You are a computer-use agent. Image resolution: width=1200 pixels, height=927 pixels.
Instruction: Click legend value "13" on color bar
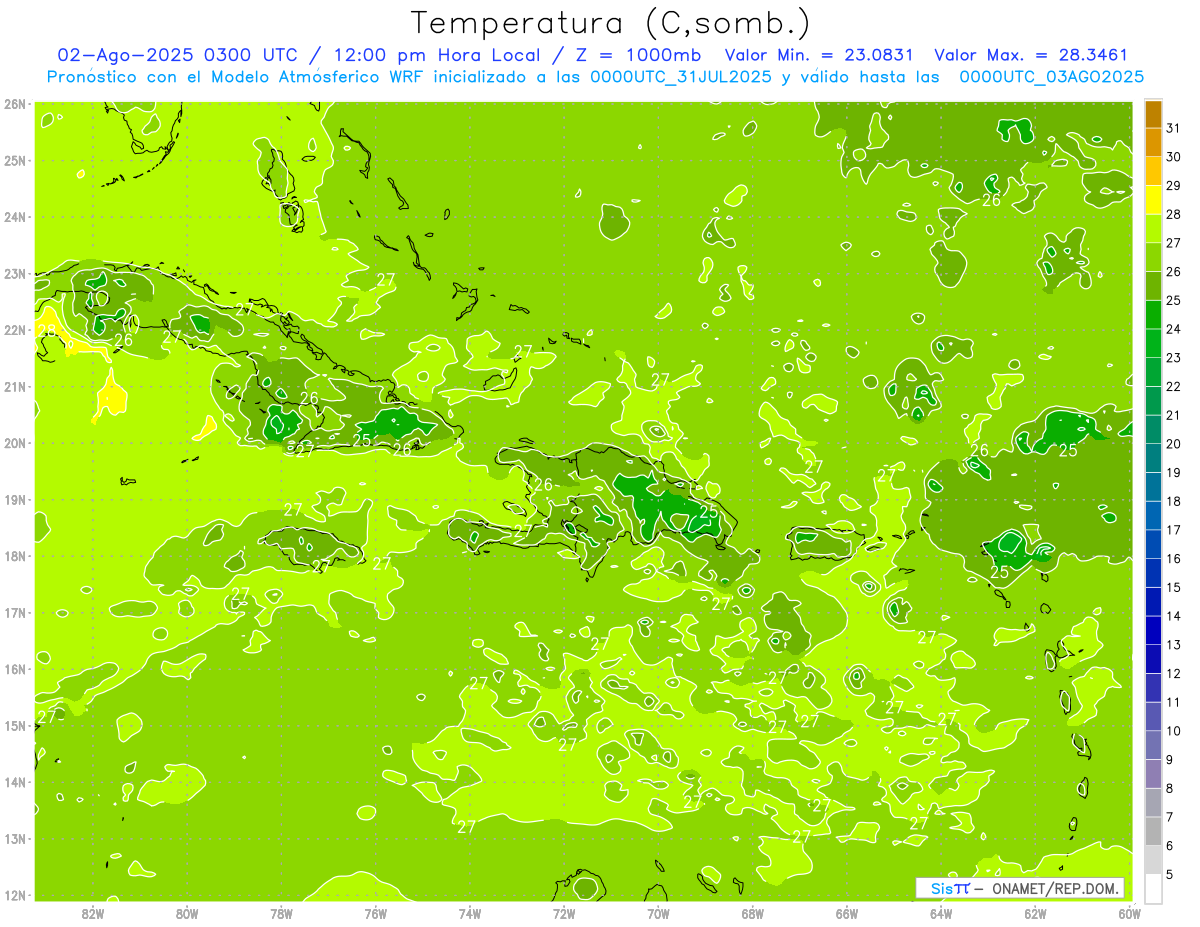tap(1174, 645)
